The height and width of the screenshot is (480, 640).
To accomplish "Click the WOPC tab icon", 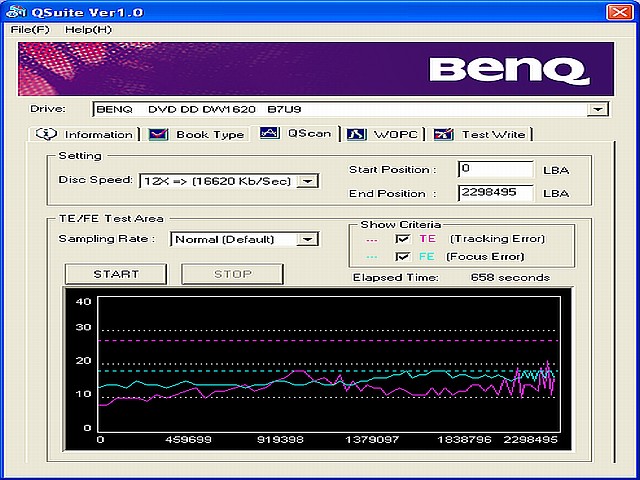I will 356,134.
